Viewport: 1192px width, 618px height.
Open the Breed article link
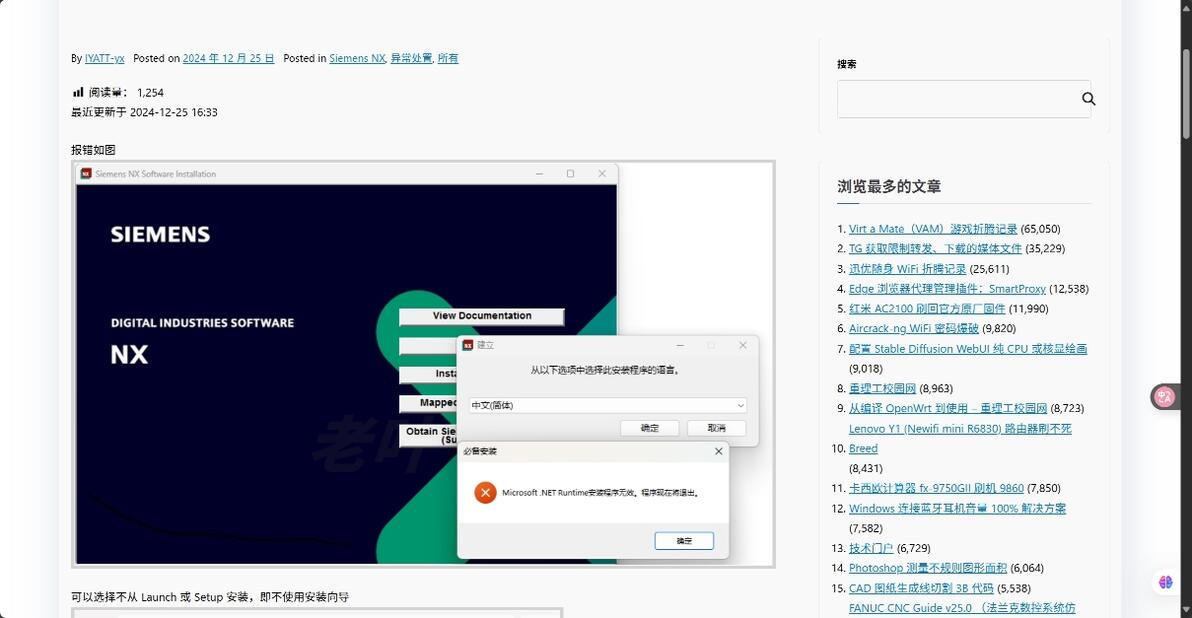tap(863, 448)
